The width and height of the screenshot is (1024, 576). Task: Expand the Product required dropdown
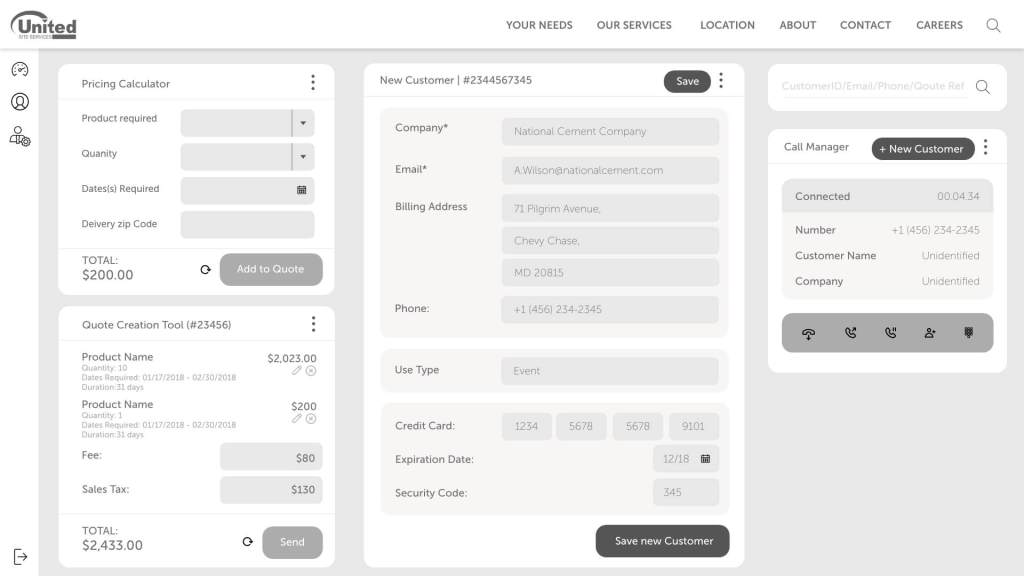tap(303, 123)
